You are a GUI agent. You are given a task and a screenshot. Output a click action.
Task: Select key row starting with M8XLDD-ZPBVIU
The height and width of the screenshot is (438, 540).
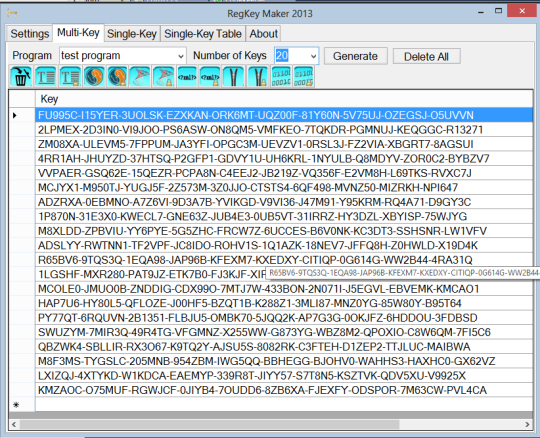tap(284, 231)
